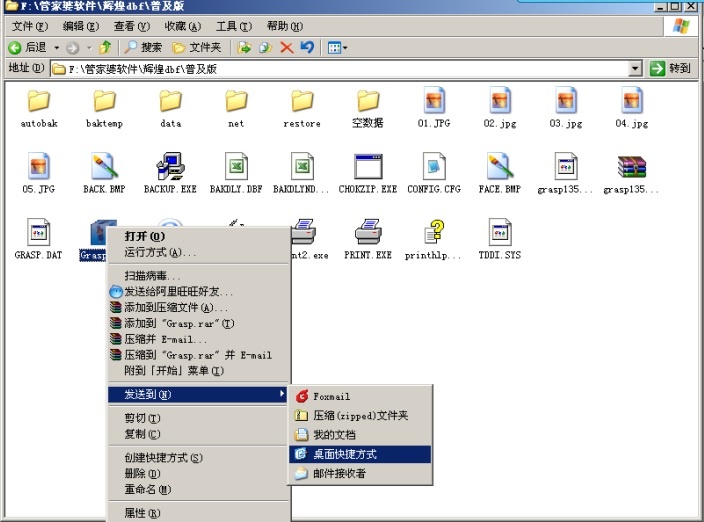
Task: Click the Up folder toolbar icon
Action: pyautogui.click(x=105, y=47)
